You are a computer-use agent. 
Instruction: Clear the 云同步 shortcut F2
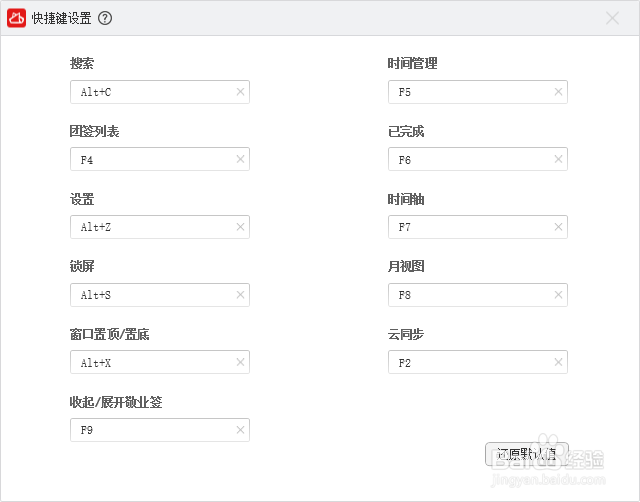click(x=558, y=362)
